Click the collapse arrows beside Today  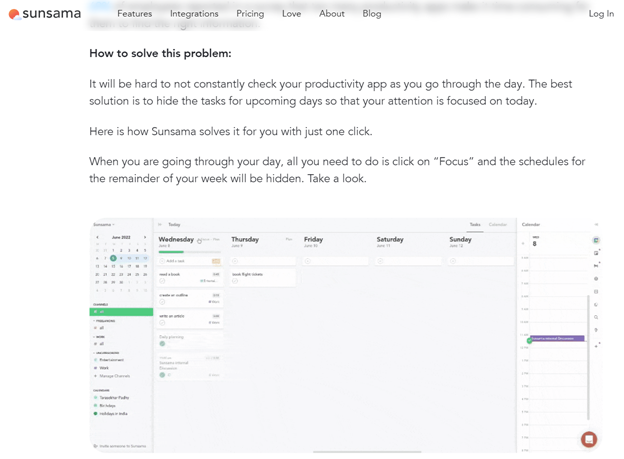[x=160, y=225]
